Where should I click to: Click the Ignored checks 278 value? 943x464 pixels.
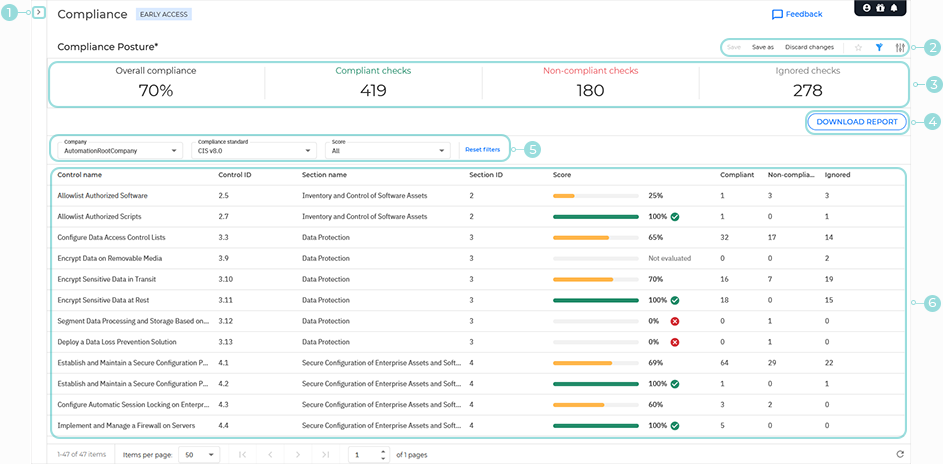click(x=808, y=91)
